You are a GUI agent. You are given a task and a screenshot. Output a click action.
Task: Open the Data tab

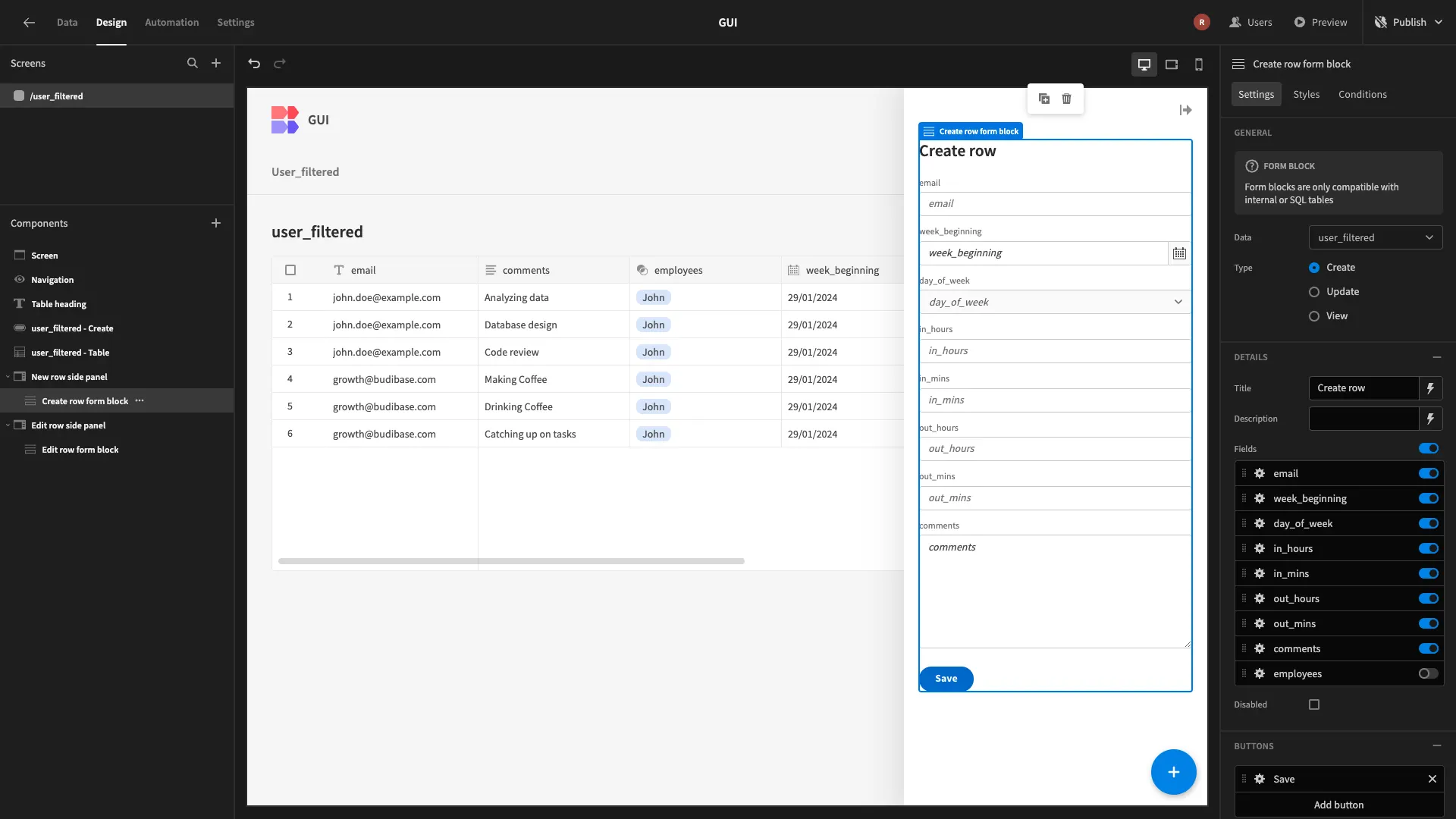(67, 23)
